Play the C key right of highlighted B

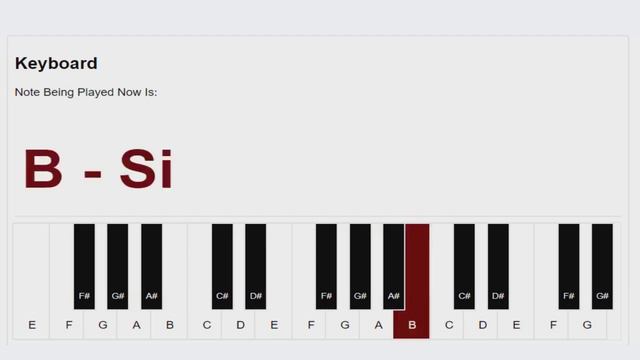(449, 324)
